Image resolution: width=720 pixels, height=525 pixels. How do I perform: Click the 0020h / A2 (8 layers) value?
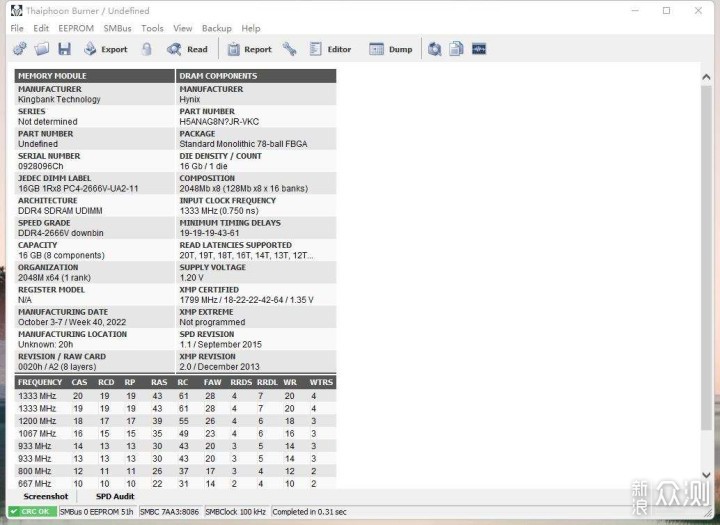tap(57, 367)
